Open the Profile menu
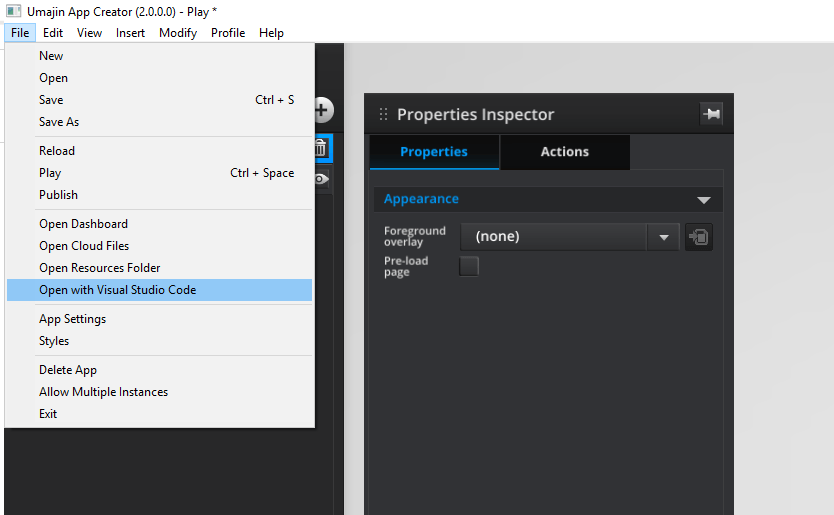The height and width of the screenshot is (515, 834). pos(228,33)
